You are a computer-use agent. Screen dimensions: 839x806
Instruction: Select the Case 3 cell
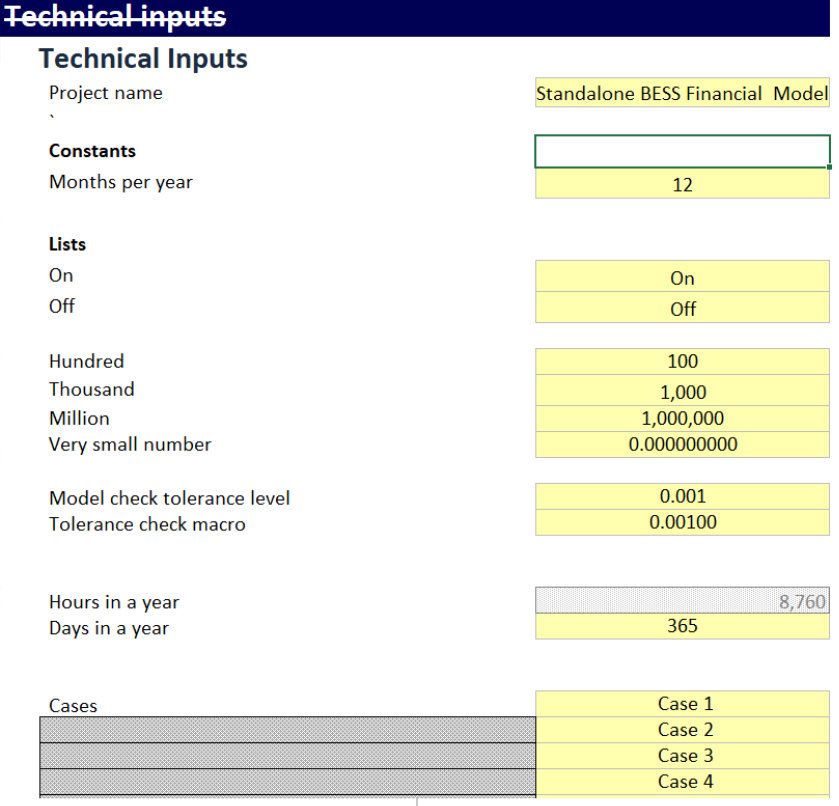point(682,756)
